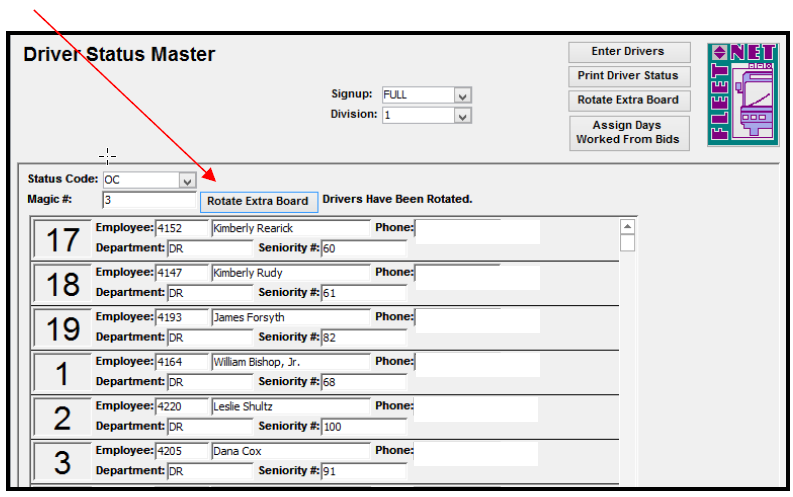Click Assign Days Worked From Bids
The image size is (793, 497).
(627, 133)
